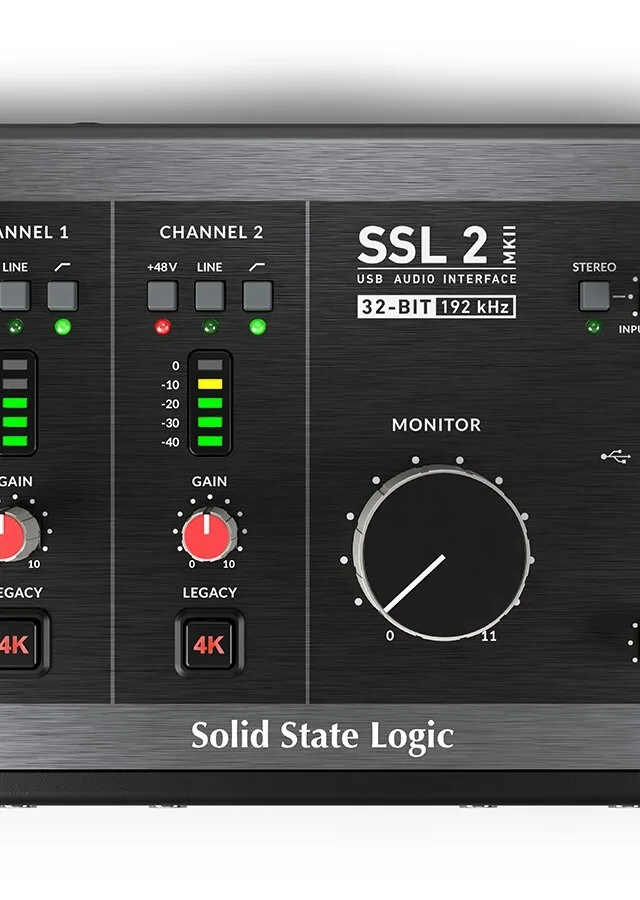This screenshot has height=900, width=640.
Task: Toggle the Channel 2 high-pass filter button
Action: pyautogui.click(x=258, y=296)
